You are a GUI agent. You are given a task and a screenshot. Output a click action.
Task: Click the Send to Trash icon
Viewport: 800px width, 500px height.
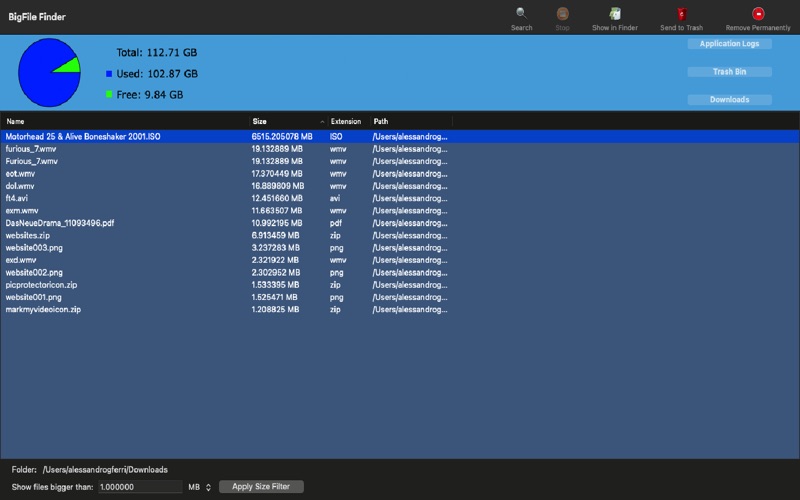[x=682, y=13]
